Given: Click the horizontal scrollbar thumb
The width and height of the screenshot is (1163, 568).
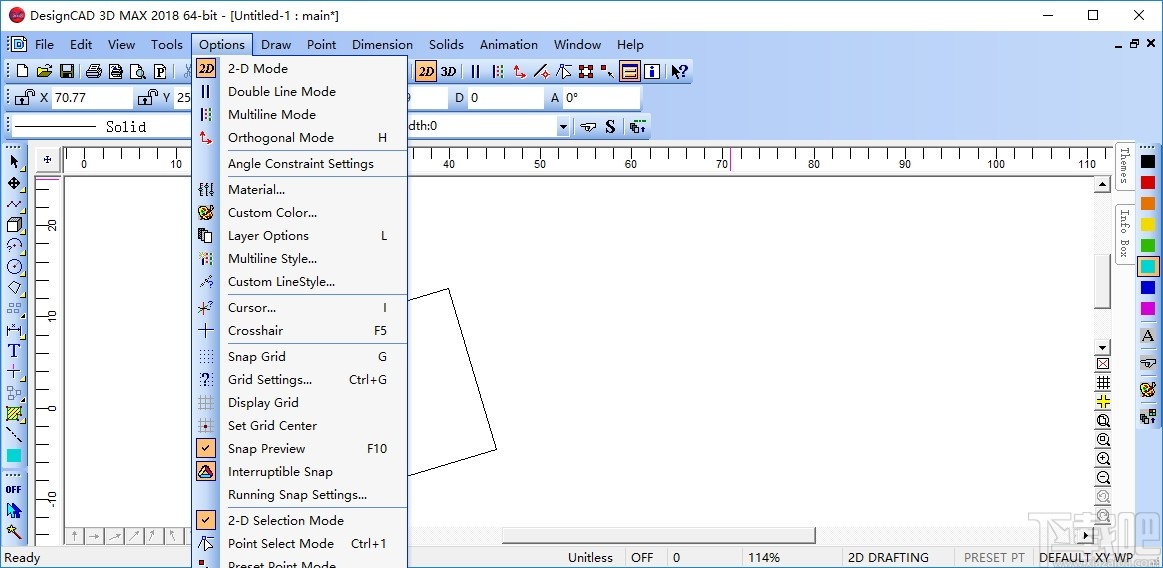Looking at the screenshot, I should [x=659, y=535].
